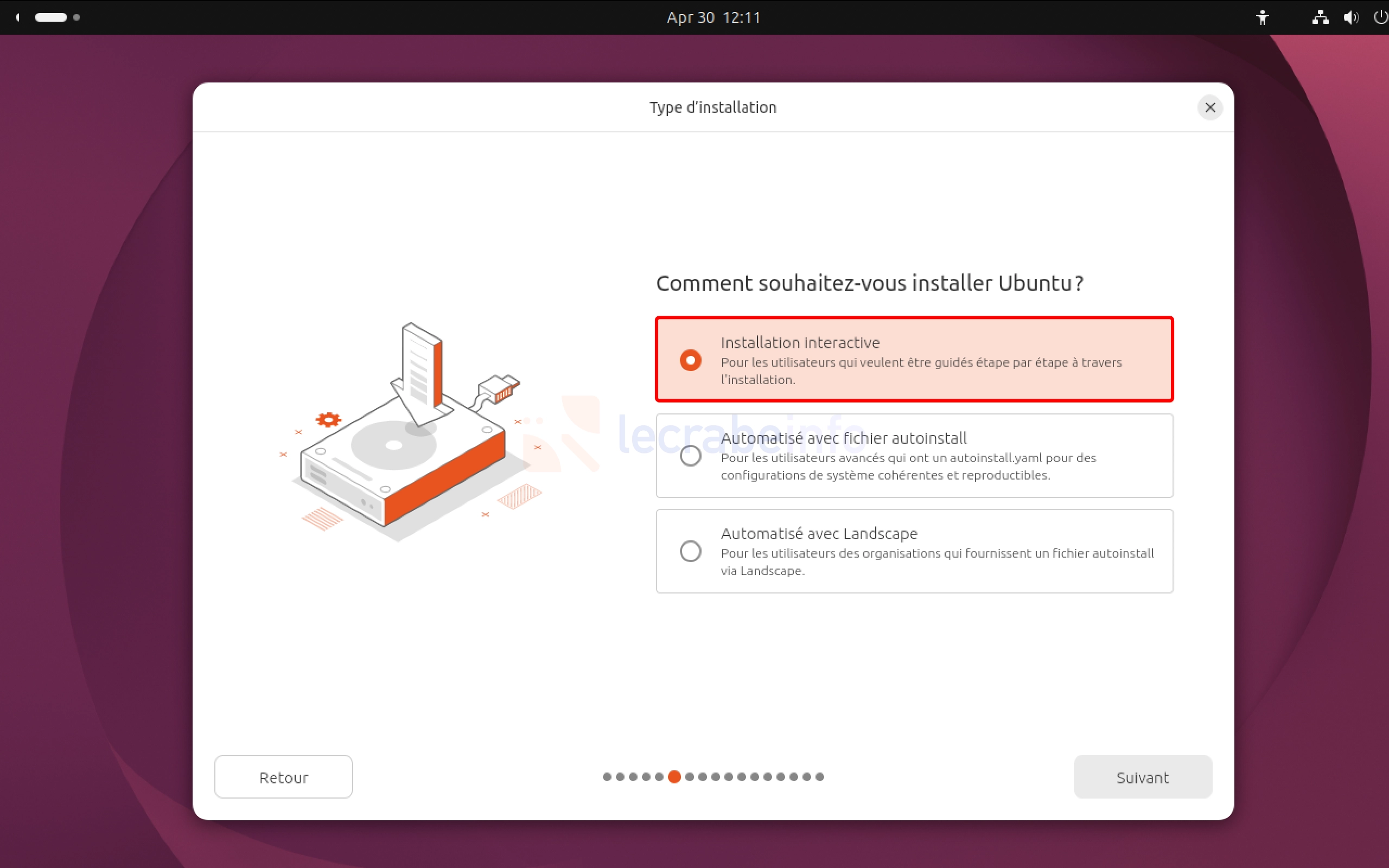This screenshot has height=868, width=1389.
Task: Click the date and time clock
Action: (713, 17)
